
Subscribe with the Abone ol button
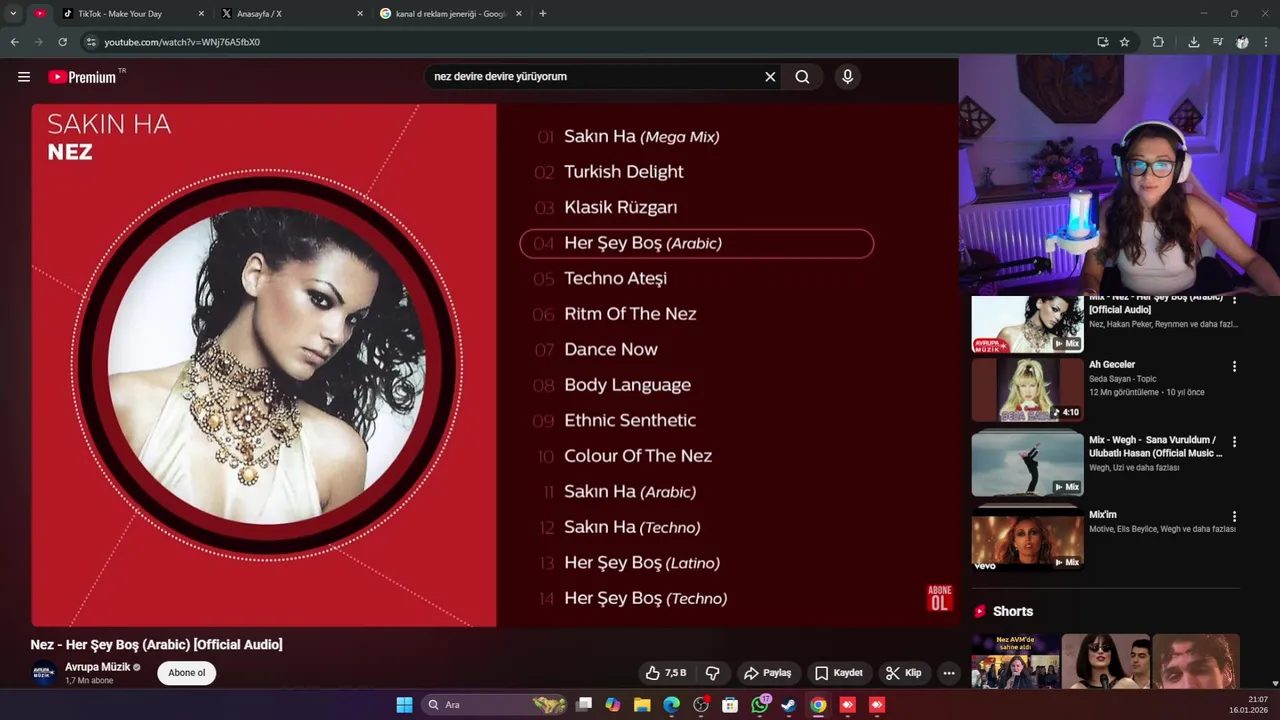[x=187, y=673]
